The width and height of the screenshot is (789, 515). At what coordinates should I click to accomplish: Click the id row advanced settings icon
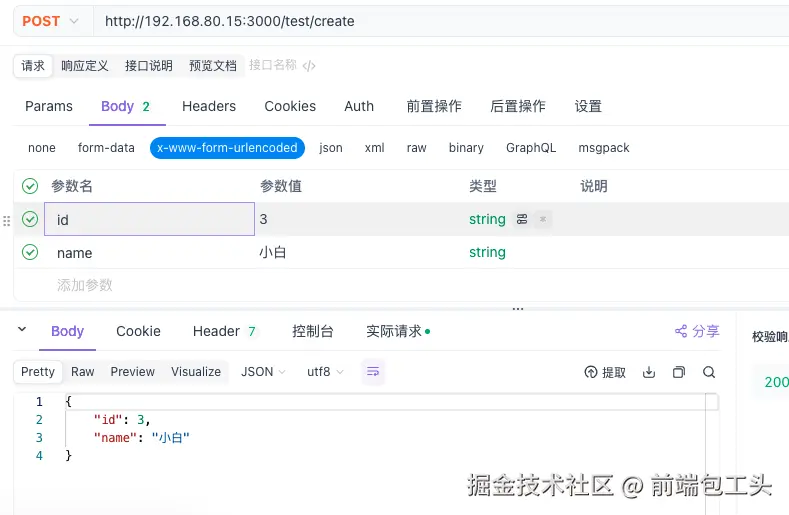pyautogui.click(x=522, y=219)
